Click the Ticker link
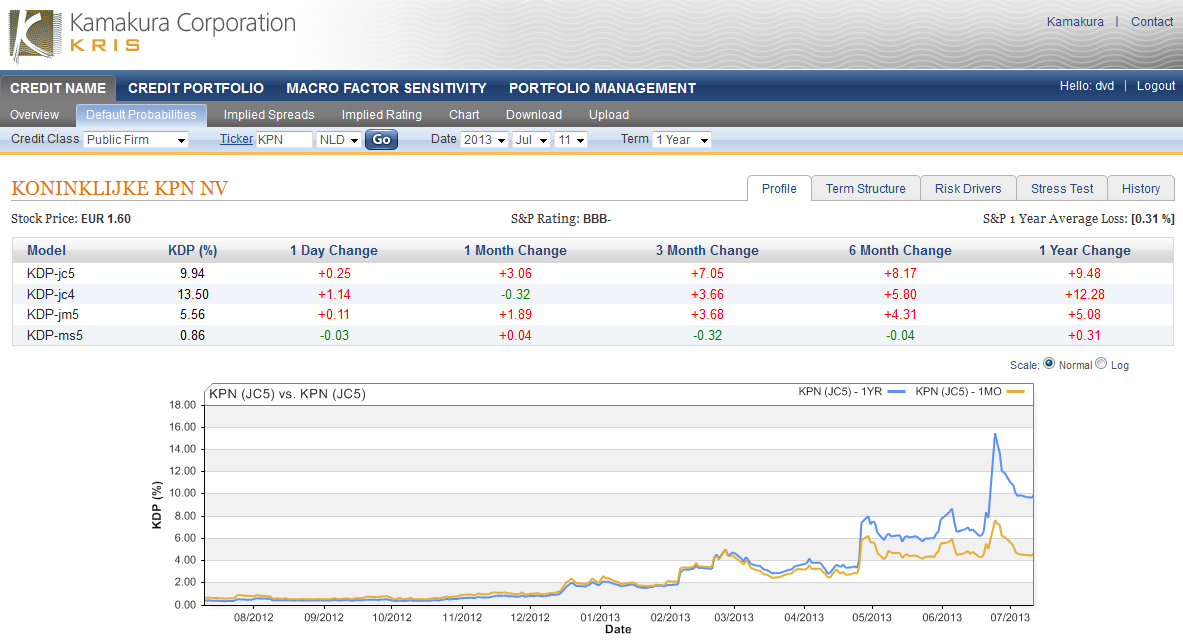Viewport: 1183px width, 642px height. [x=236, y=139]
